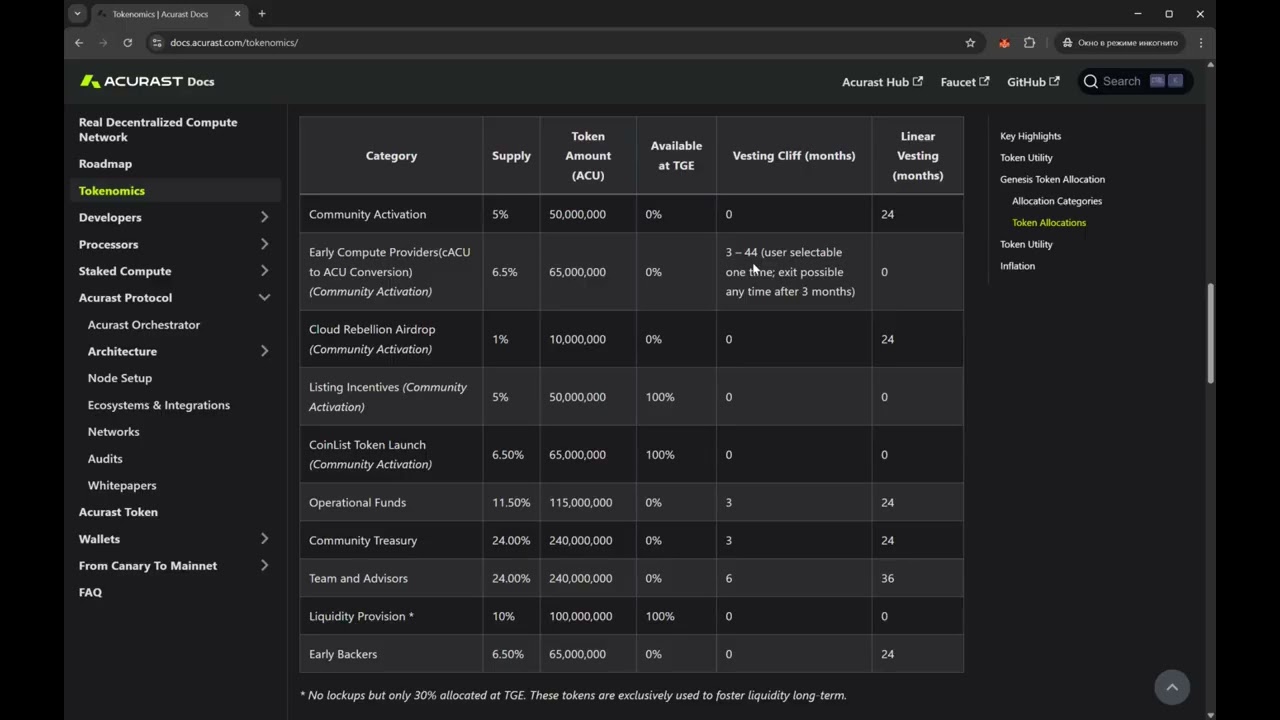The width and height of the screenshot is (1280, 720).
Task: Click the search magnifier icon
Action: tap(1091, 81)
